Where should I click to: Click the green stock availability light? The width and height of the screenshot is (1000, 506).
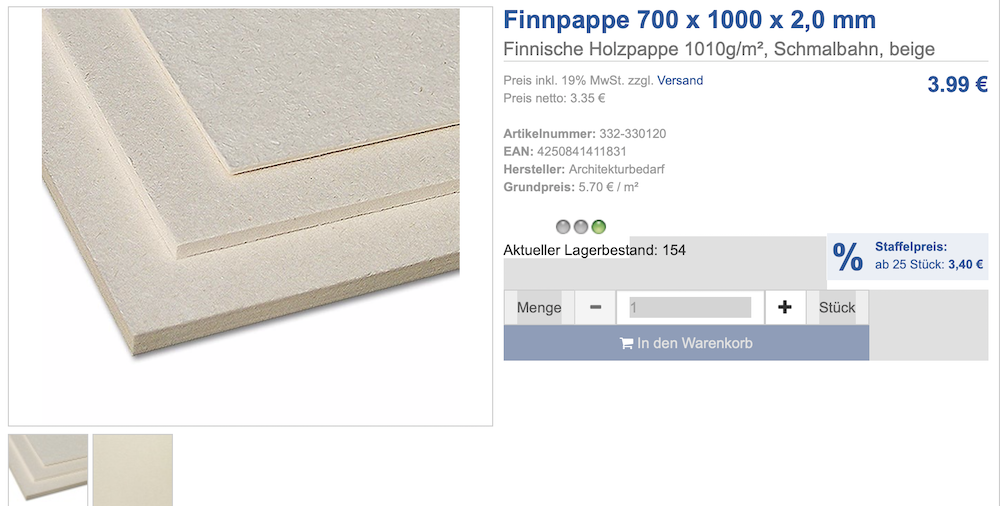[598, 227]
